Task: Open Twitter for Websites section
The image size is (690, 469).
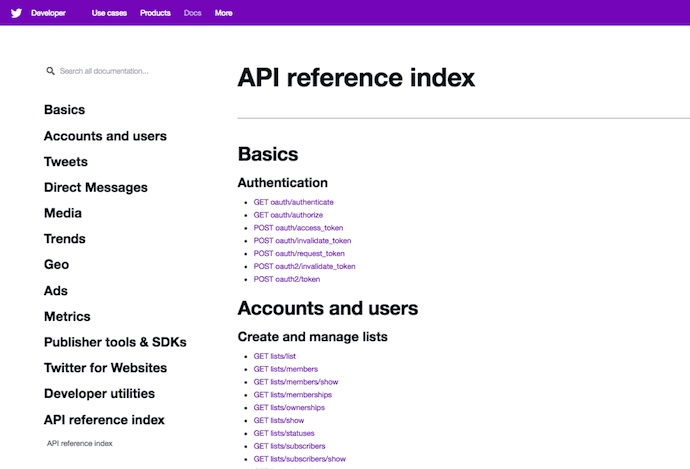Action: point(105,368)
